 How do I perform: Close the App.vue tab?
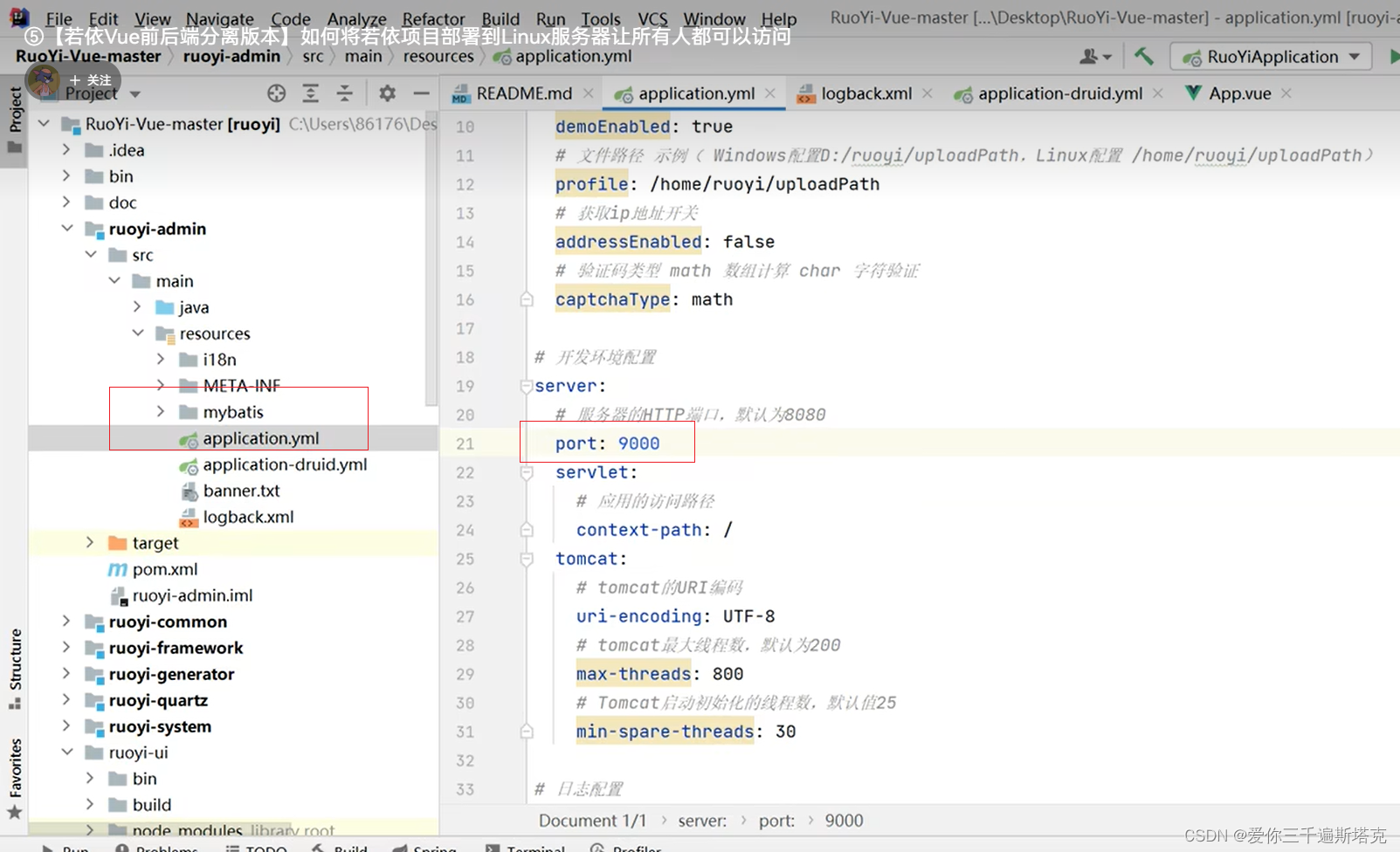click(x=1286, y=93)
